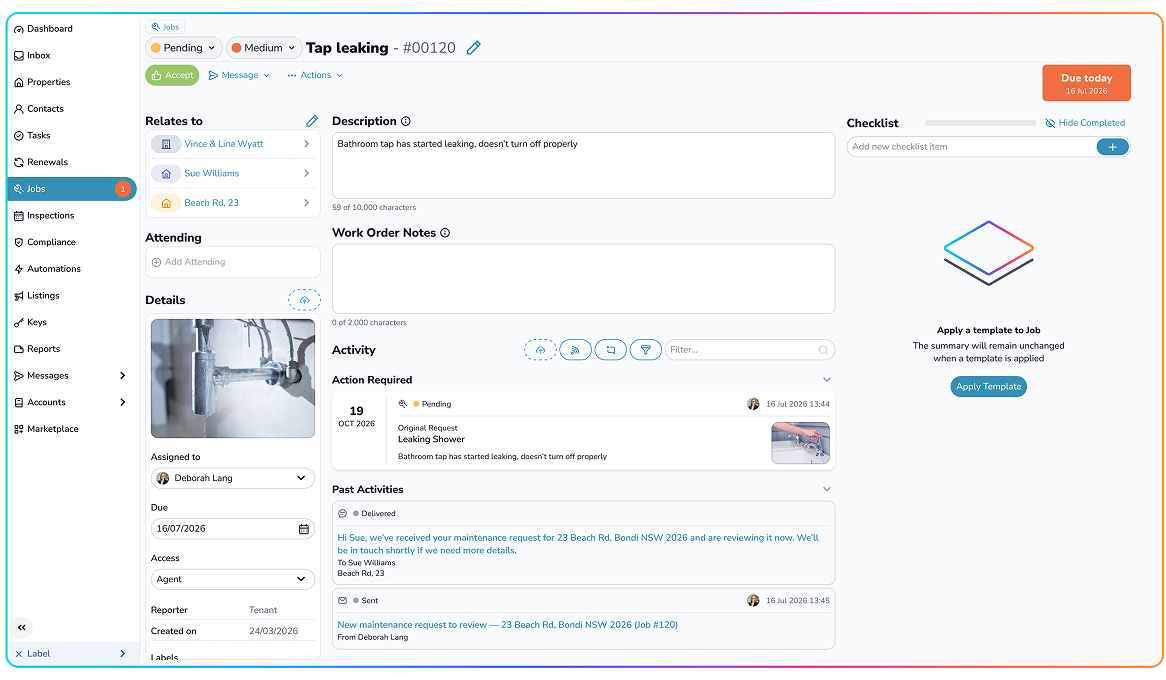This screenshot has width=1166, height=680.
Task: Click the Due today badge
Action: pos(1086,83)
